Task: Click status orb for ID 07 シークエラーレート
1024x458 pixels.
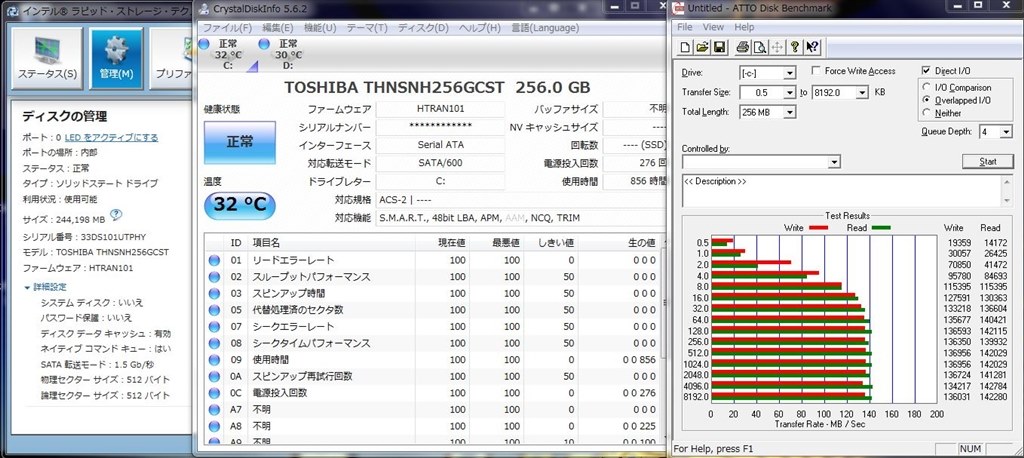Action: [x=214, y=327]
